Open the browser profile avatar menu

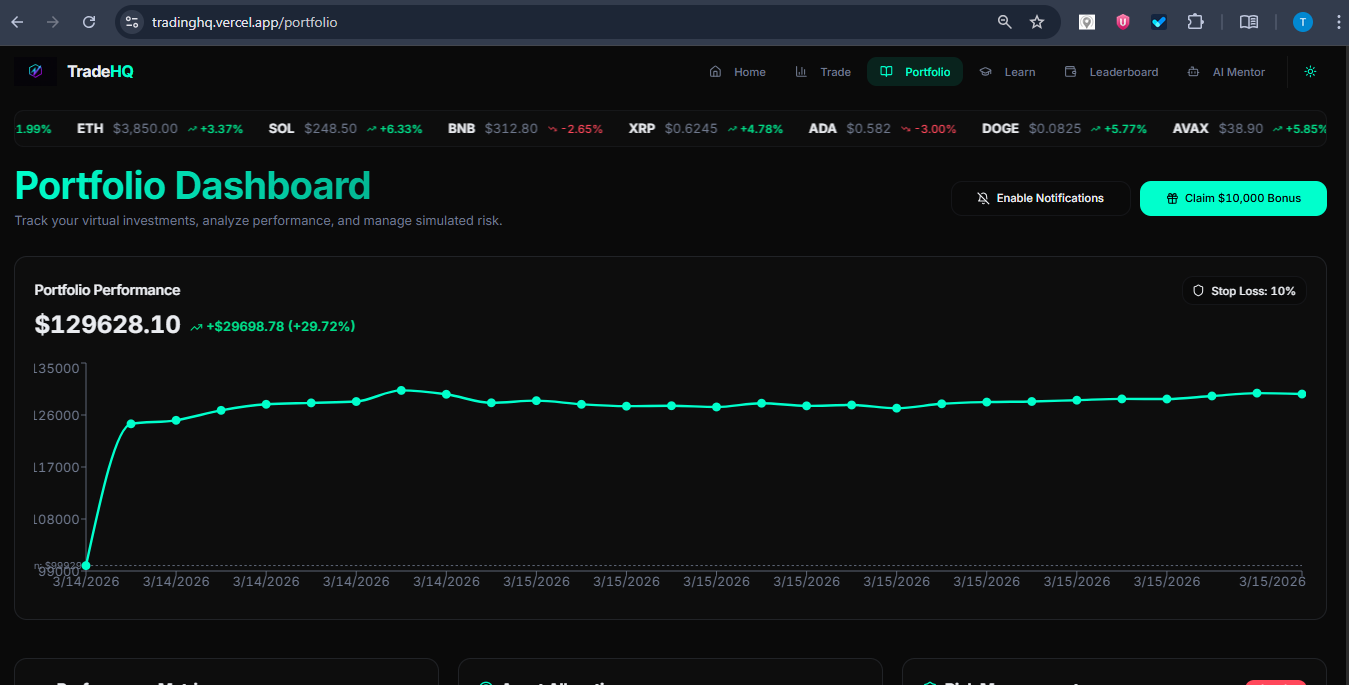[1302, 21]
